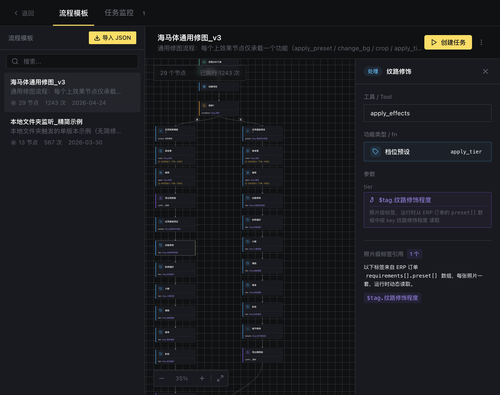The height and width of the screenshot is (395, 500).
Task: Click the 纹路修饰 title in the properties panel
Action: 399,71
